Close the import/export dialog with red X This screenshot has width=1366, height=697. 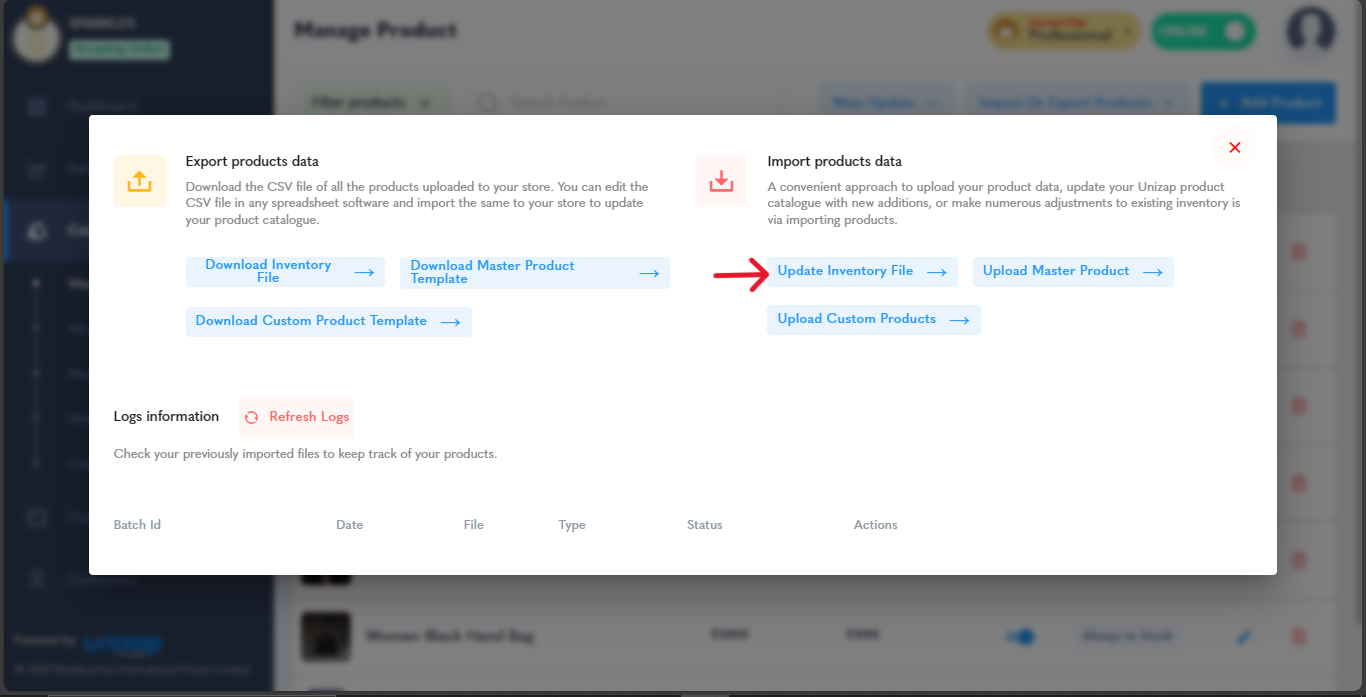pyautogui.click(x=1234, y=148)
